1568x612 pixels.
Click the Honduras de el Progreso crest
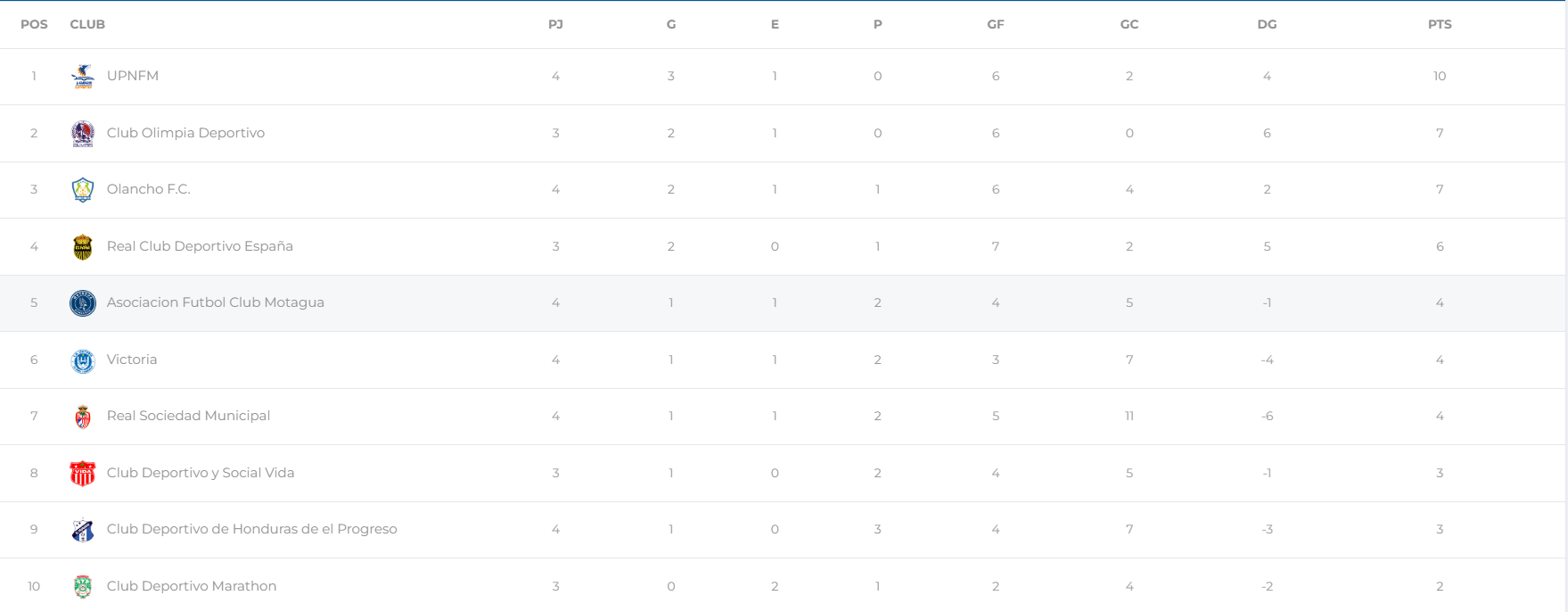[x=83, y=530]
